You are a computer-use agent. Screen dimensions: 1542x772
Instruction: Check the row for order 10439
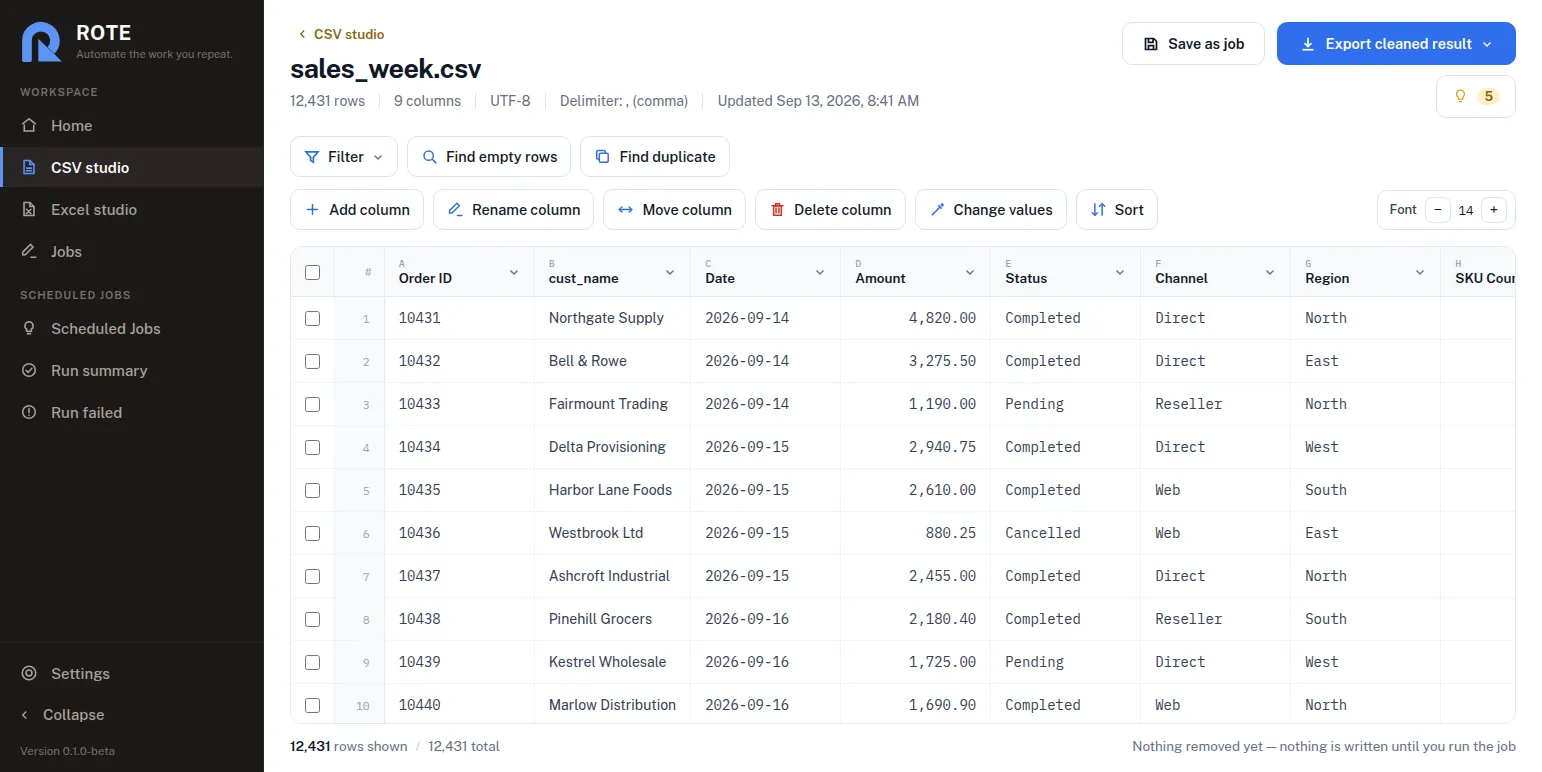tap(312, 662)
